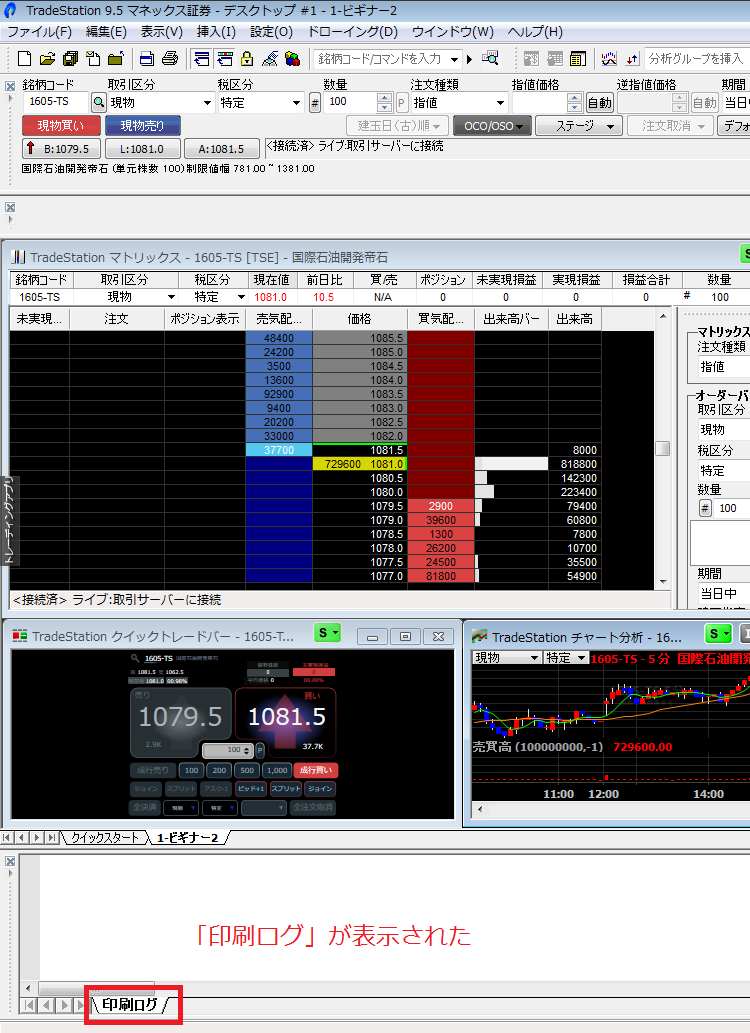Click the colored cubes icon in toolbar

tap(292, 59)
